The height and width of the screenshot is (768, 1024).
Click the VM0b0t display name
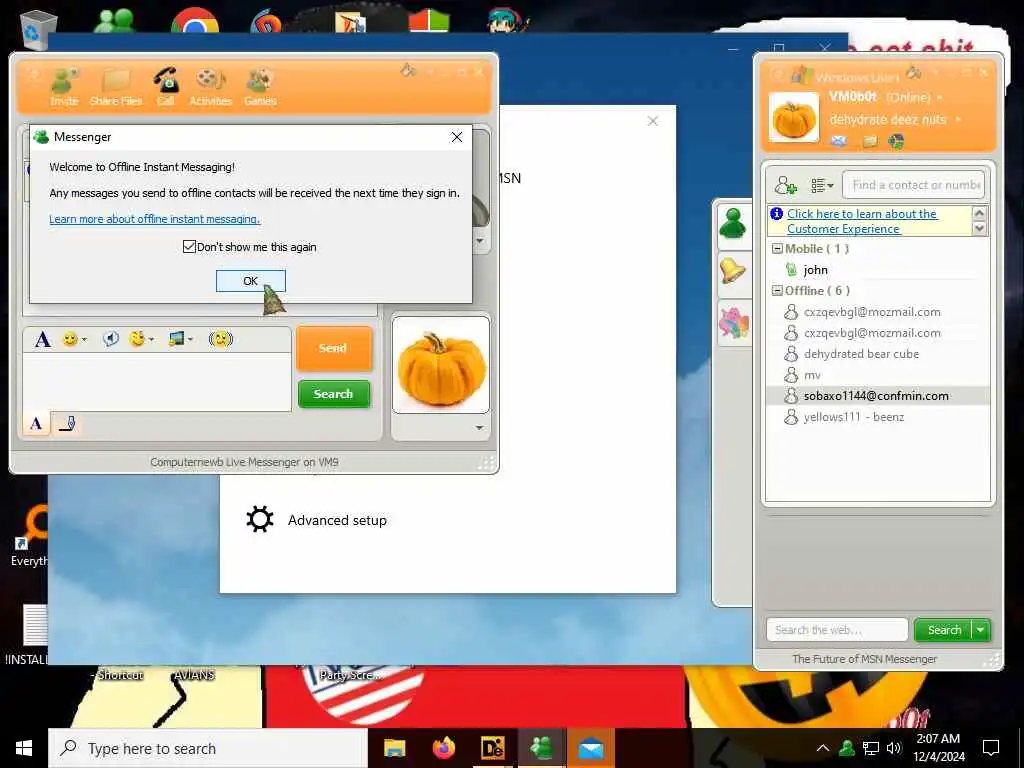point(853,97)
